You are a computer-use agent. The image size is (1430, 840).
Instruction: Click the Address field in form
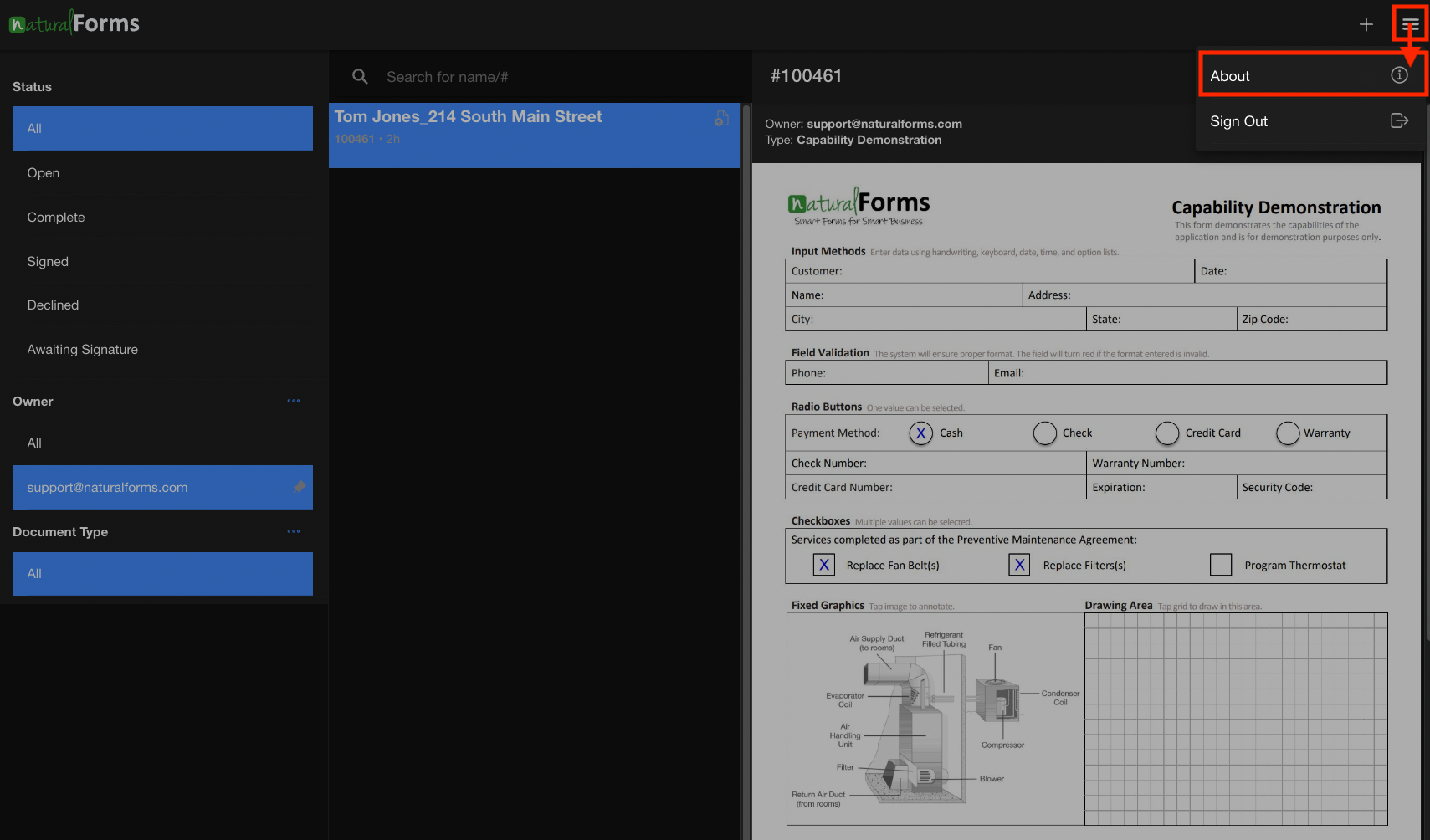(1205, 295)
